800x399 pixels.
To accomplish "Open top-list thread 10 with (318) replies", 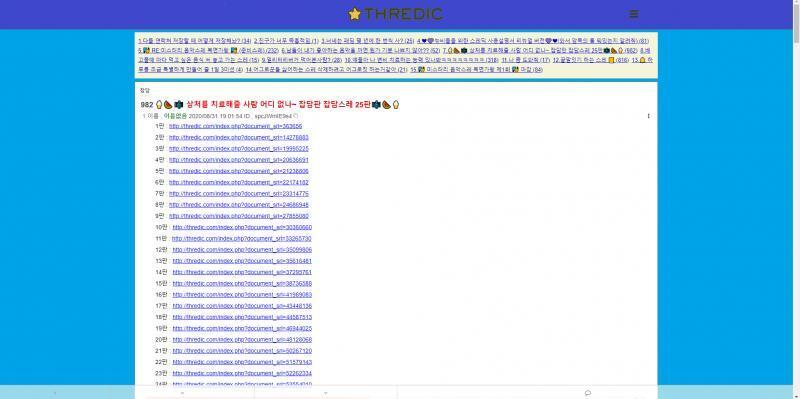I will click(421, 60).
